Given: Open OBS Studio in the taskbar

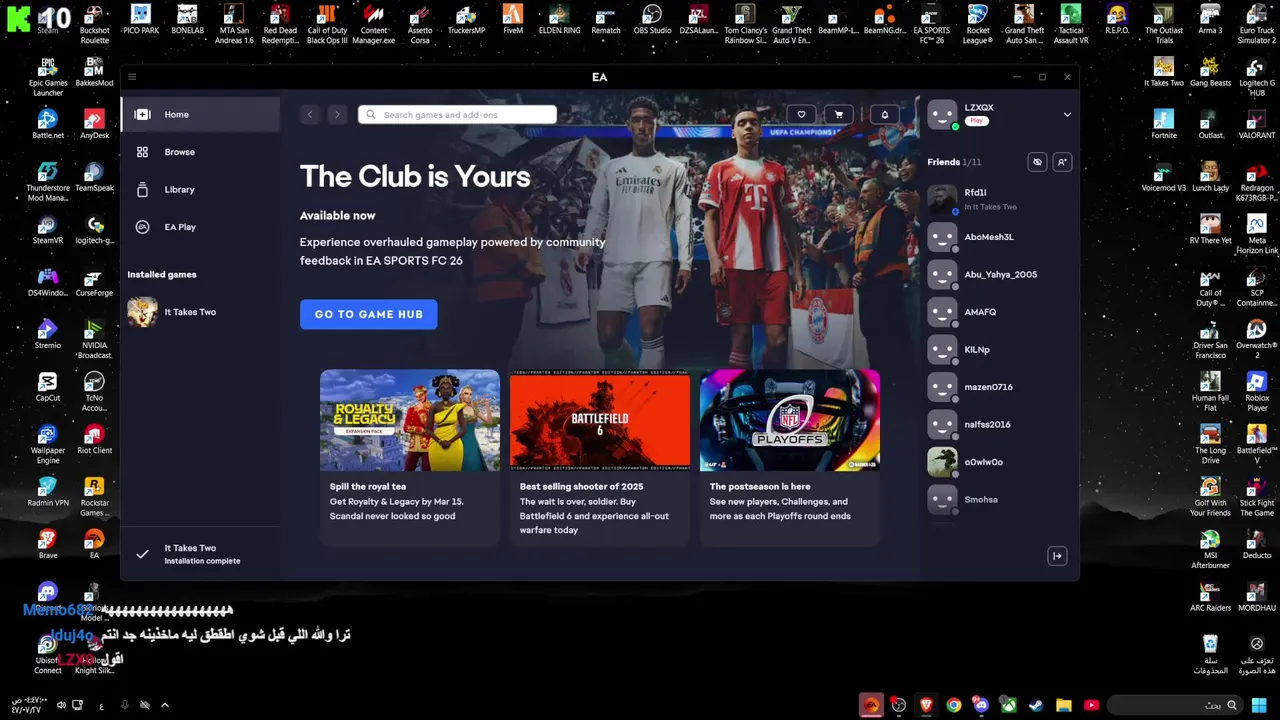Looking at the screenshot, I should pyautogui.click(x=899, y=705).
